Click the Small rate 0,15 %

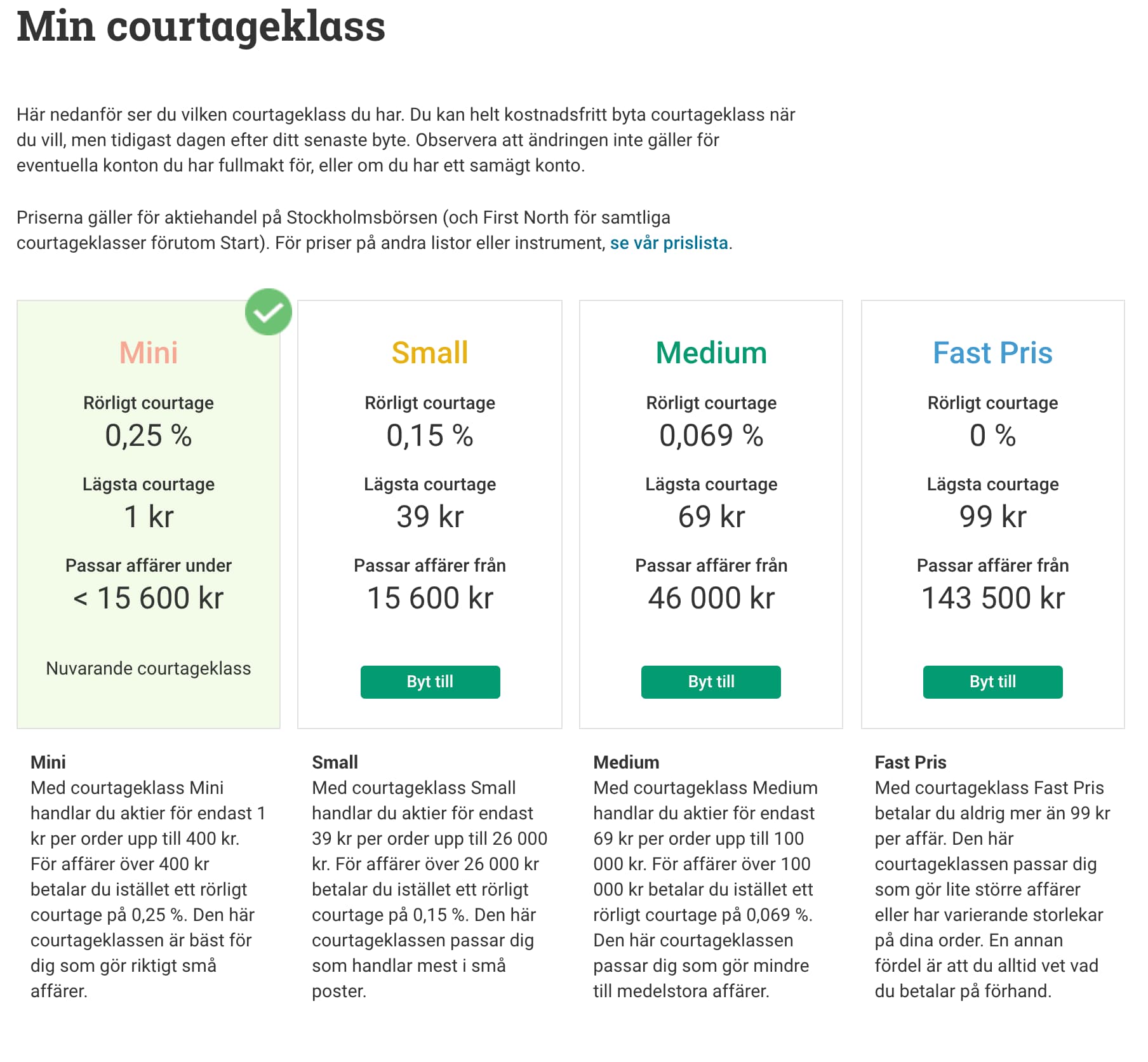(x=430, y=436)
